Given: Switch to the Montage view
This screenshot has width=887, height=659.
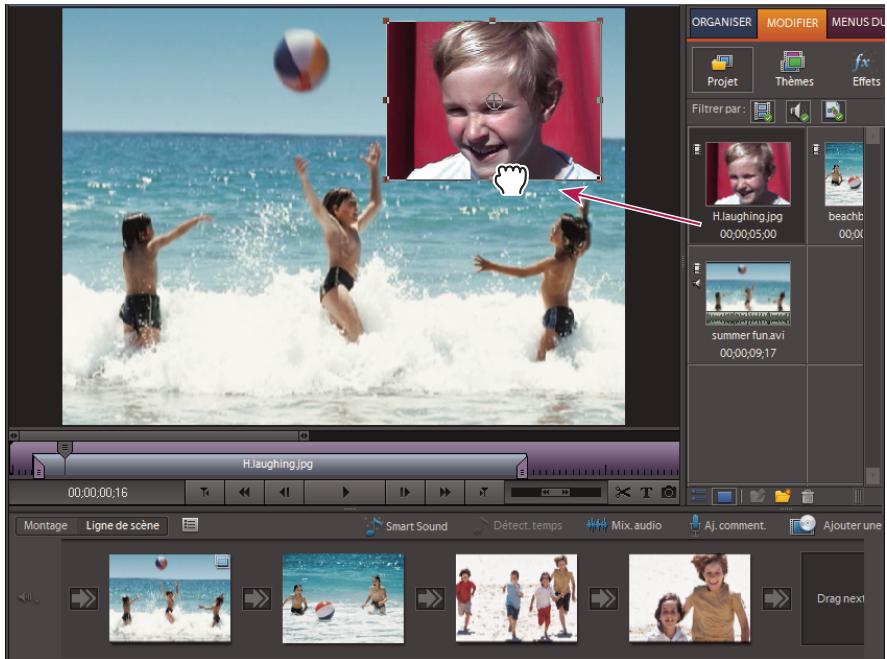Looking at the screenshot, I should point(45,526).
